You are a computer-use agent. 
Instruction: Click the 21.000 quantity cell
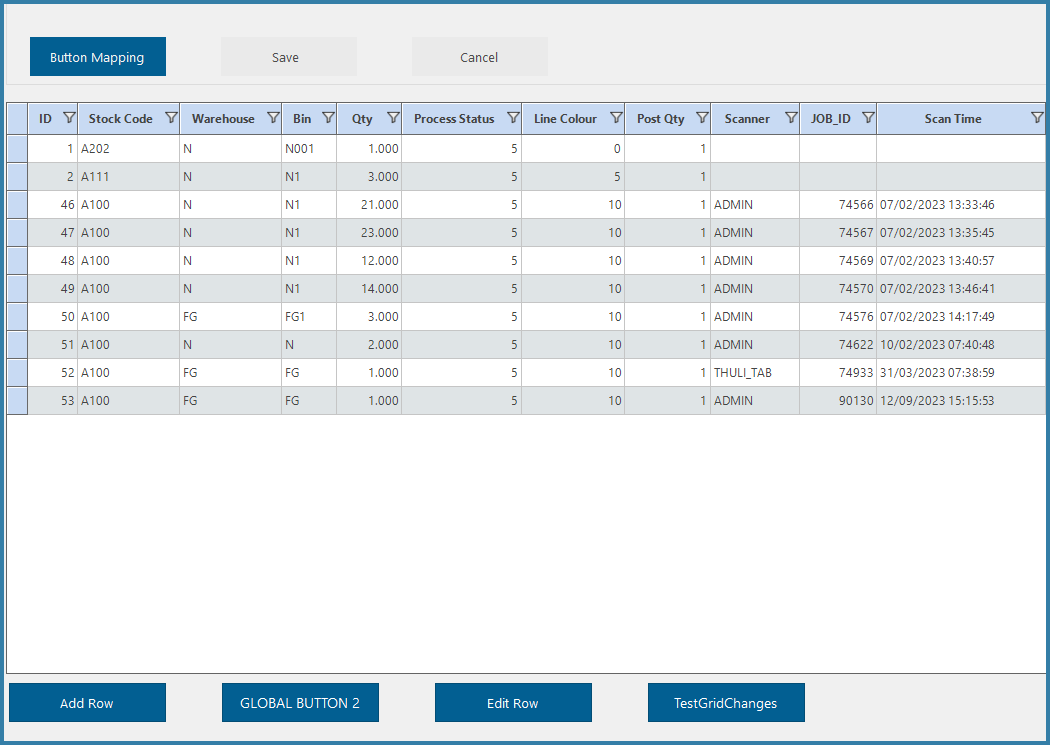click(369, 205)
